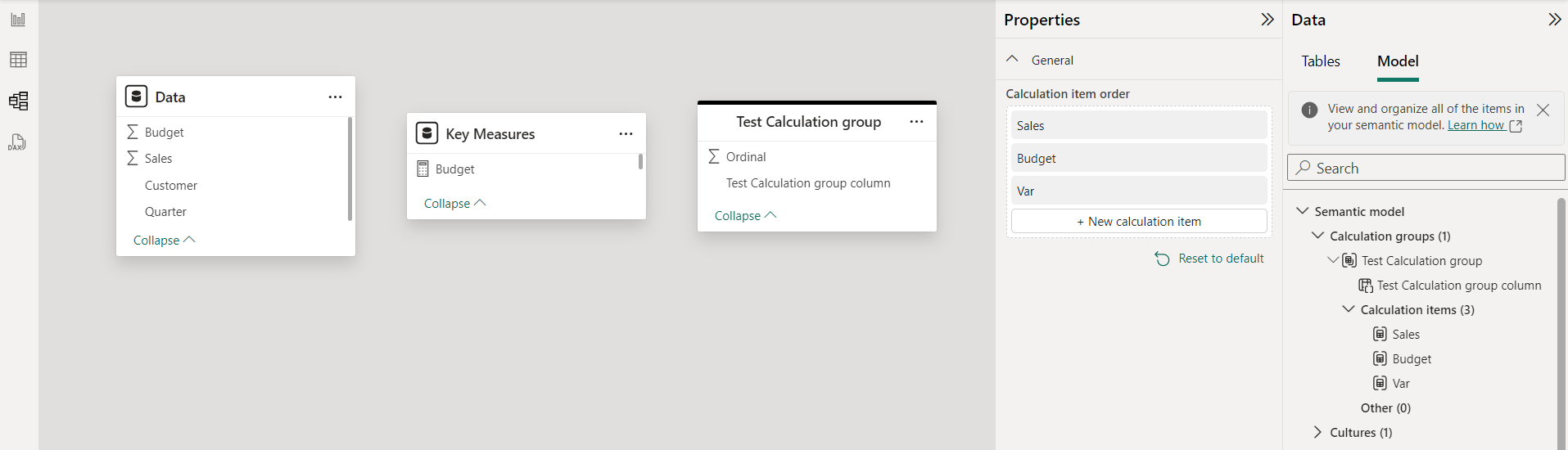The height and width of the screenshot is (450, 1568).
Task: Open Key Measures more options ellipsis
Action: (626, 133)
